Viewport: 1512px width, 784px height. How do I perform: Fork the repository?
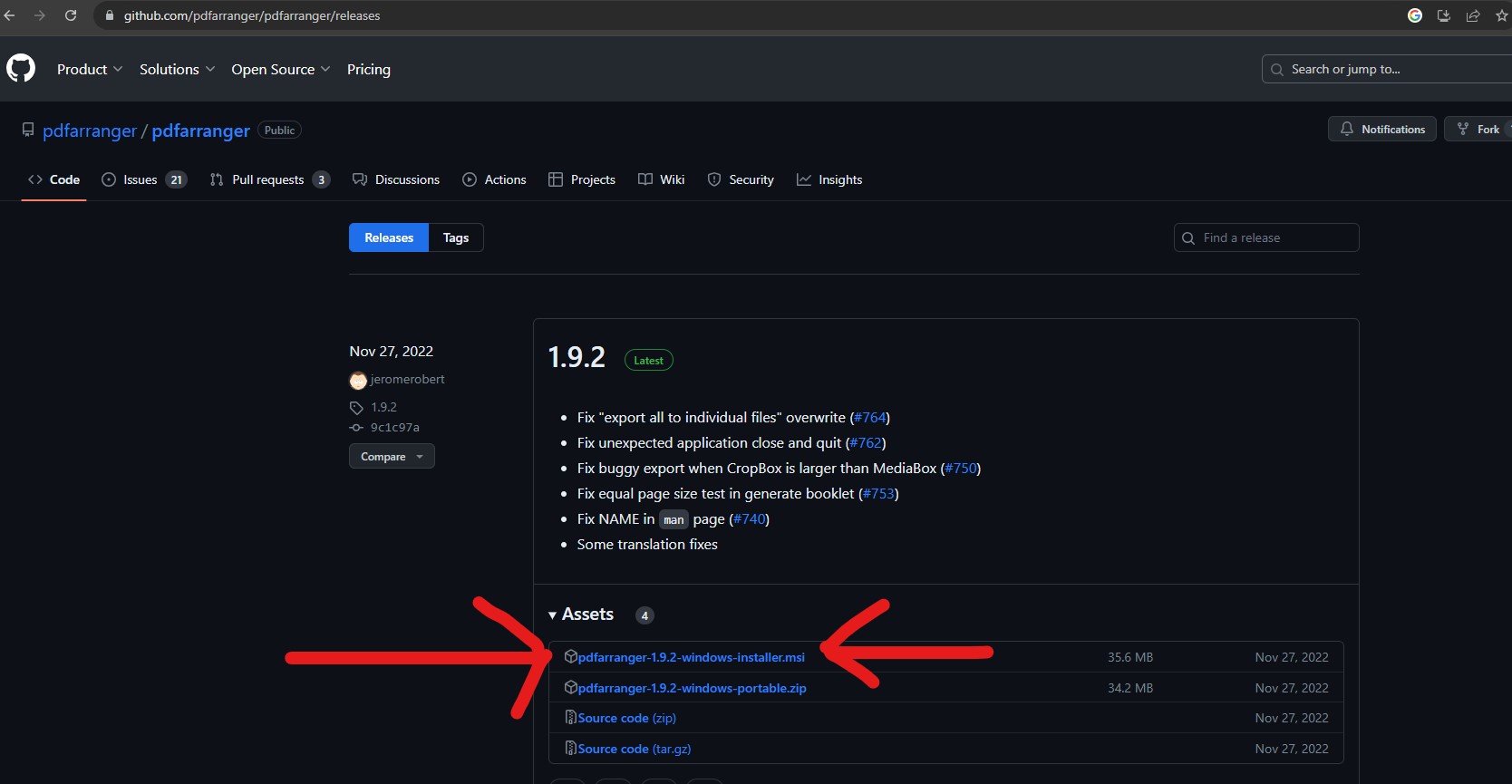(x=1478, y=129)
